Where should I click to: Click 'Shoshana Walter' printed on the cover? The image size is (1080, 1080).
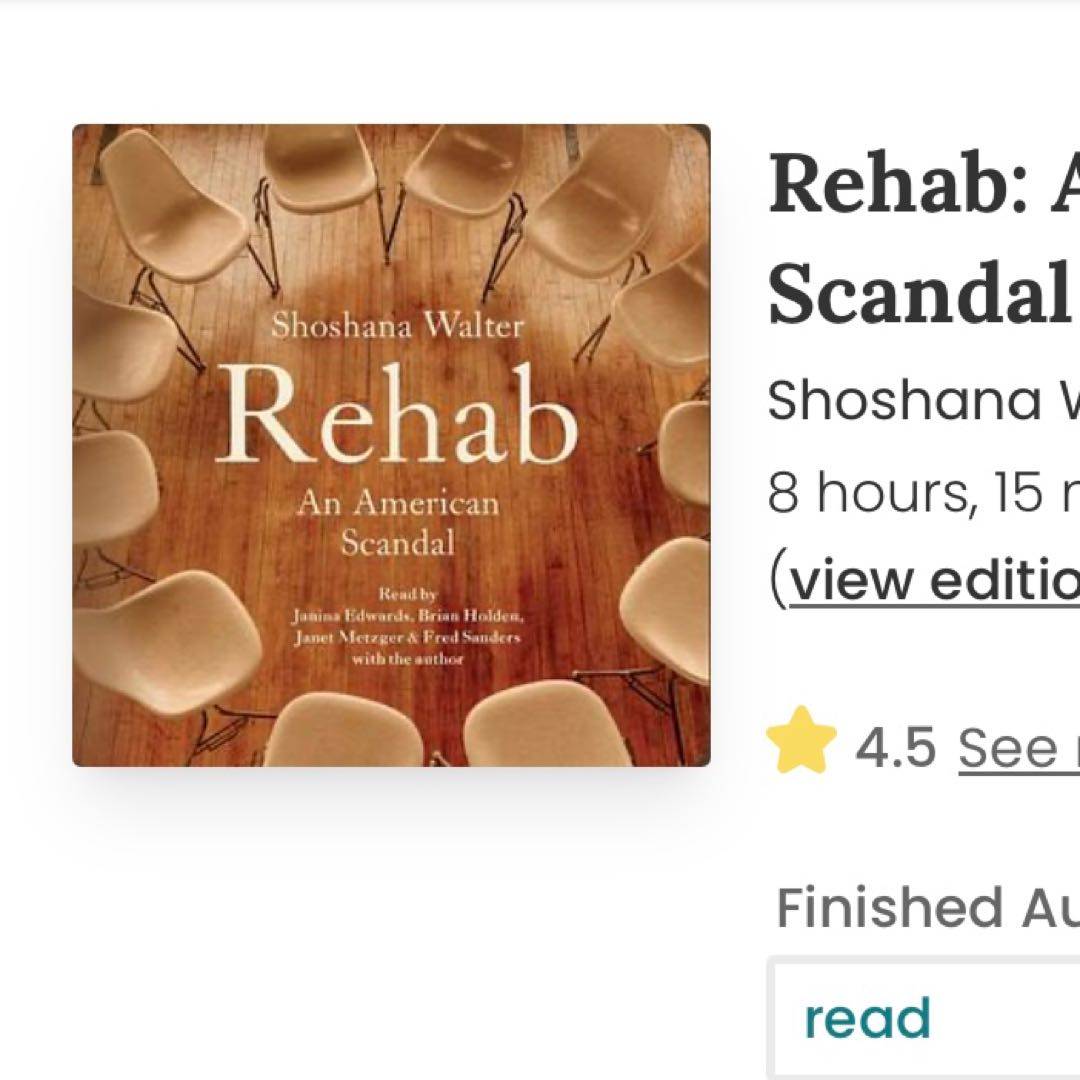(x=398, y=327)
